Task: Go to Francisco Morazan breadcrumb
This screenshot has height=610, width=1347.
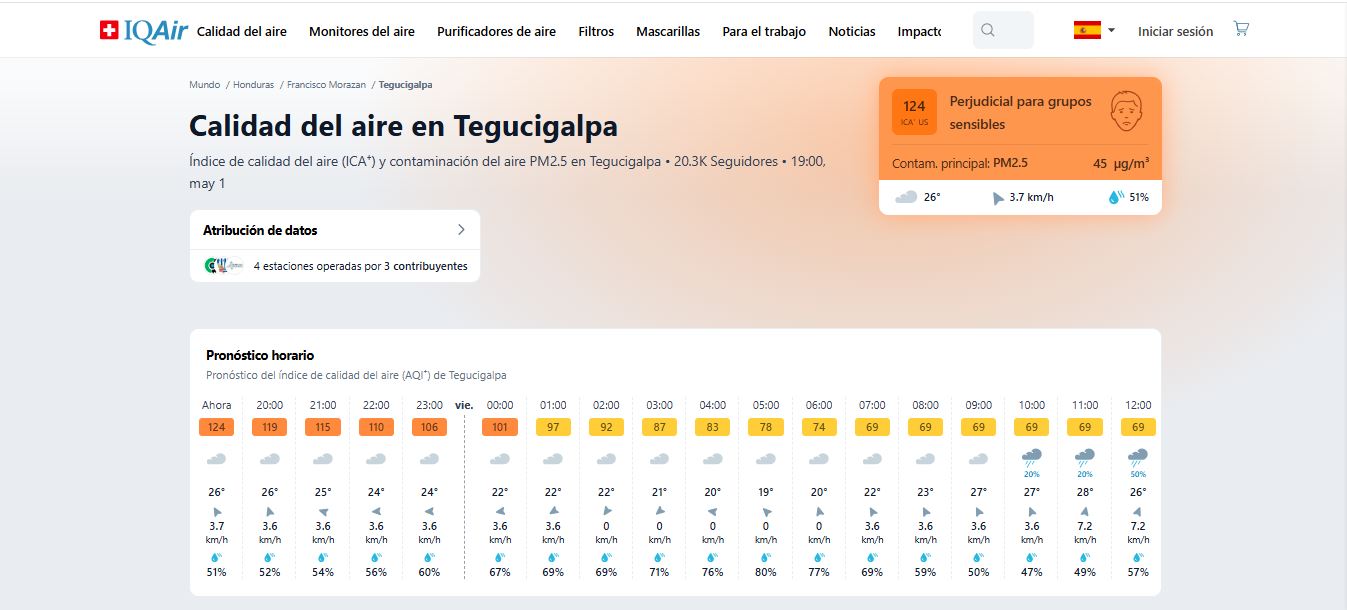Action: 326,85
